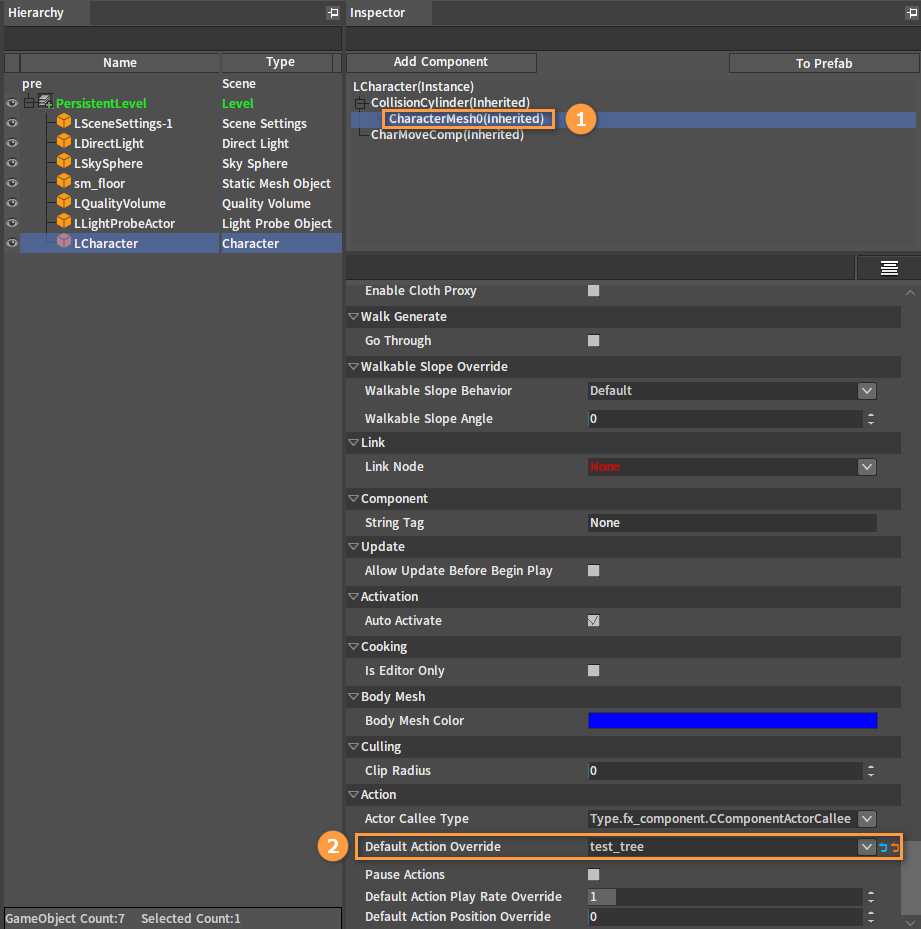Uncheck the Auto Activate checkbox
The width and height of the screenshot is (921, 929).
593,621
